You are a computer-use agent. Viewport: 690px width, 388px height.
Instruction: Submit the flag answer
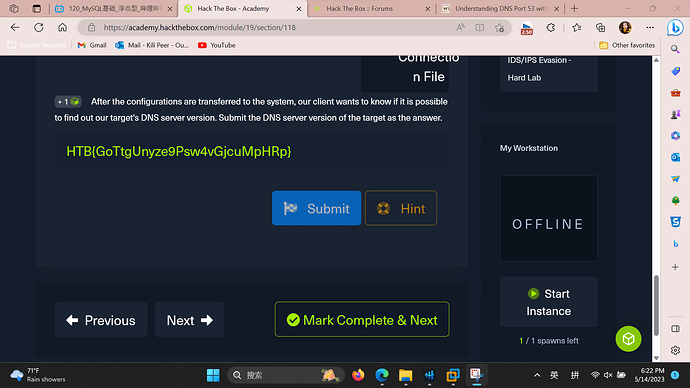coord(316,208)
